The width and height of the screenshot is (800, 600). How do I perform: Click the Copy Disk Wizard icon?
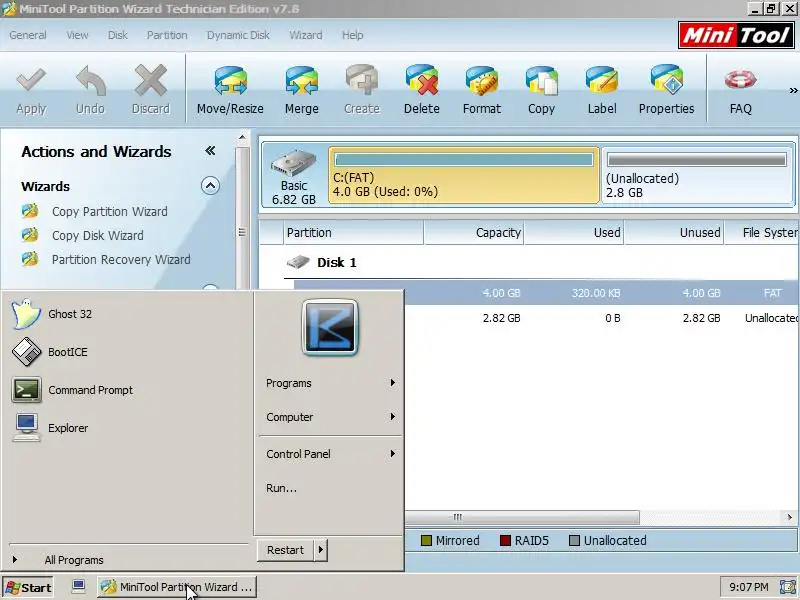click(30, 235)
